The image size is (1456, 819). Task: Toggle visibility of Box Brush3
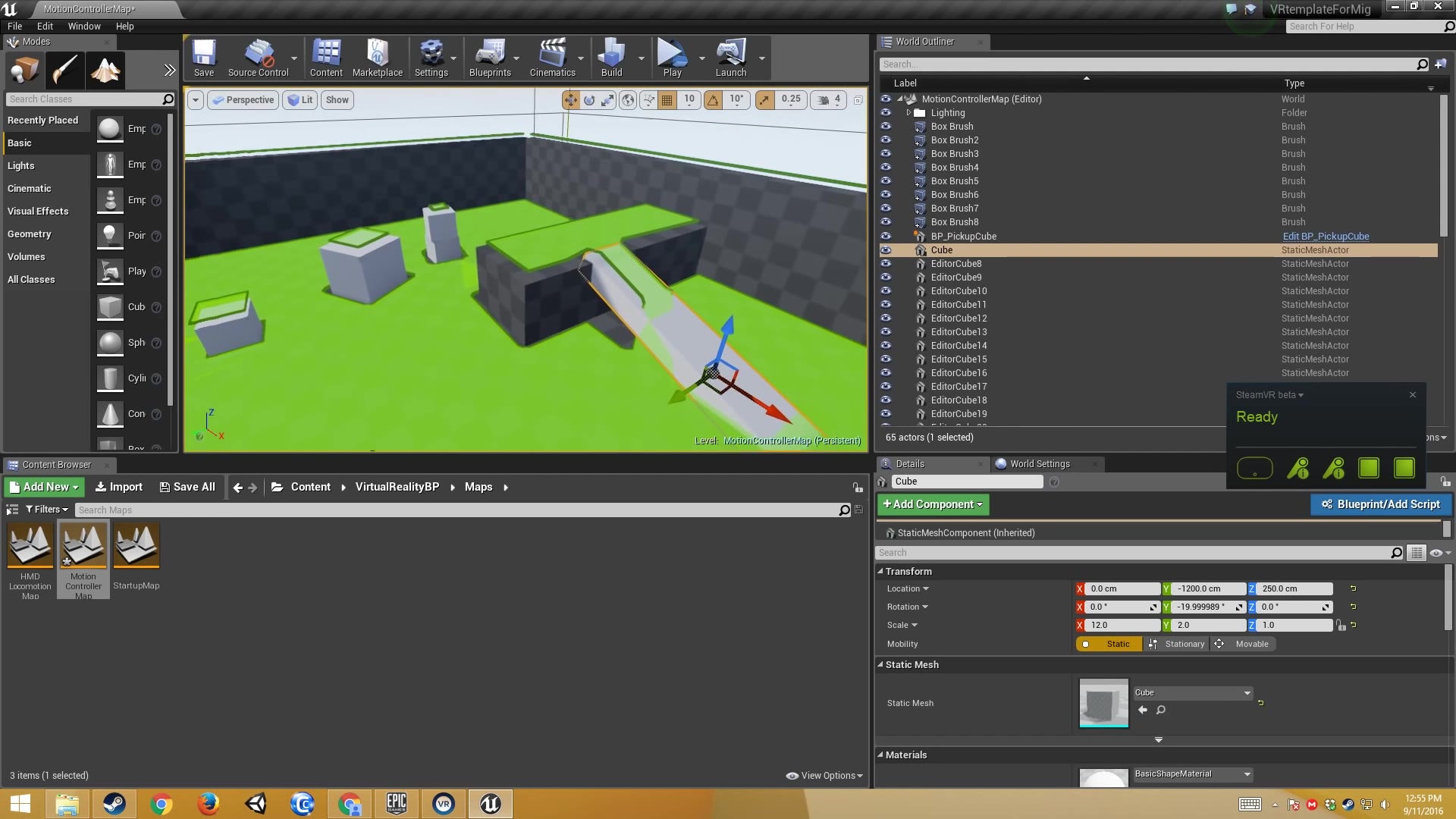tap(886, 154)
